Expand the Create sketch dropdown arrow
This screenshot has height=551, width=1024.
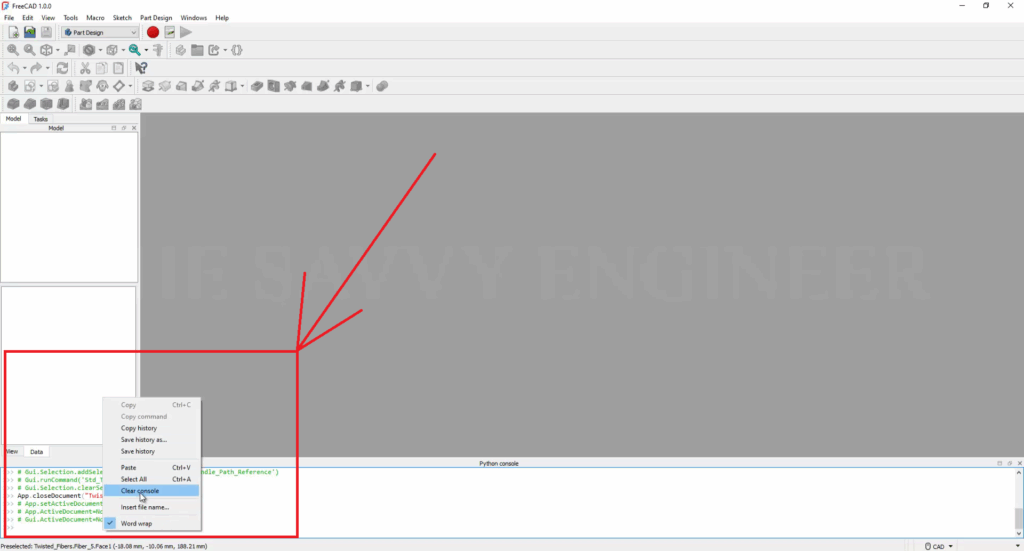(x=40, y=86)
